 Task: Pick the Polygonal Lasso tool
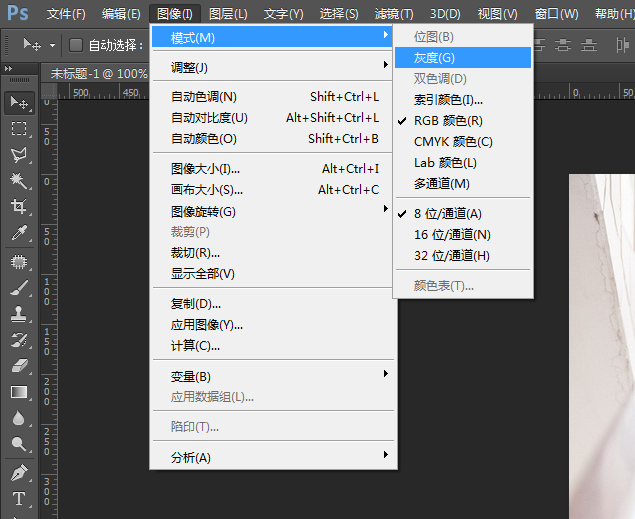click(x=19, y=155)
